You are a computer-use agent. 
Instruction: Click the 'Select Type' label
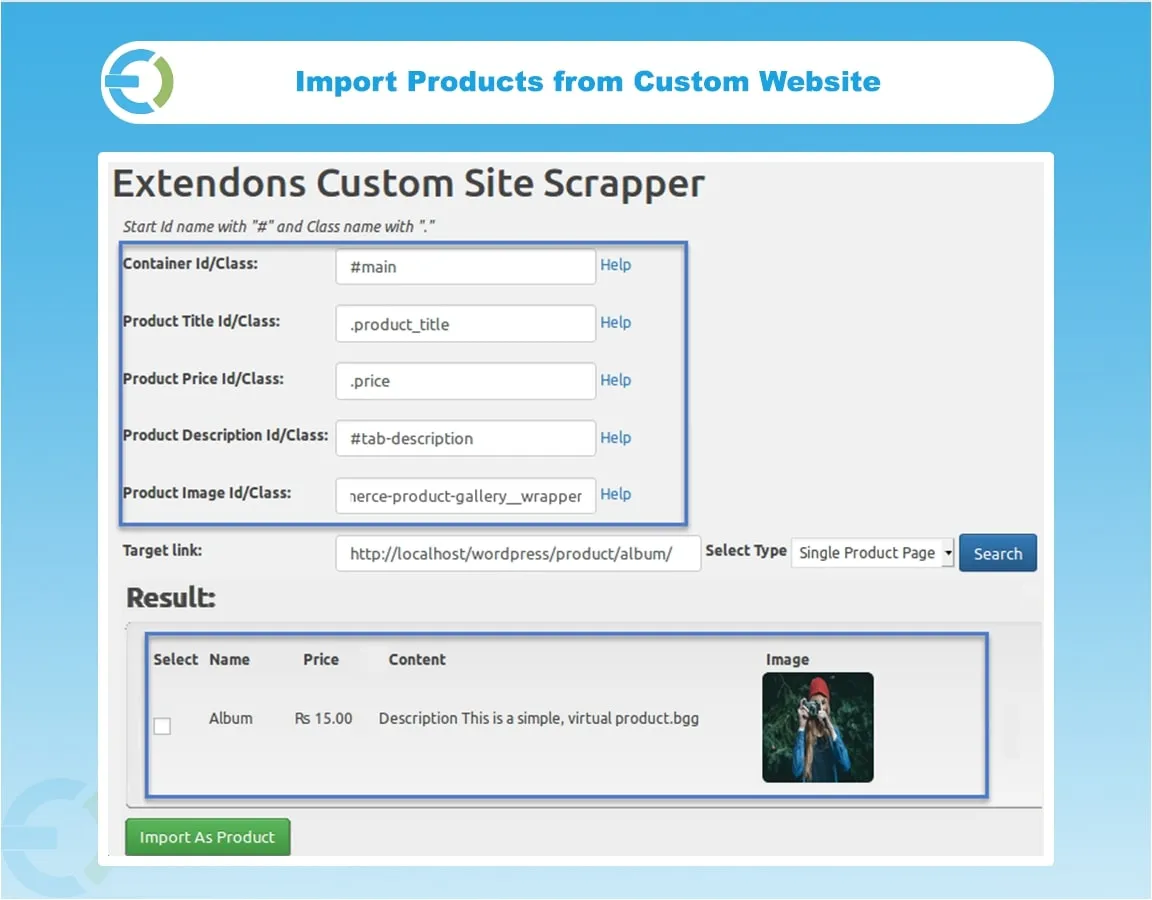[x=746, y=550]
